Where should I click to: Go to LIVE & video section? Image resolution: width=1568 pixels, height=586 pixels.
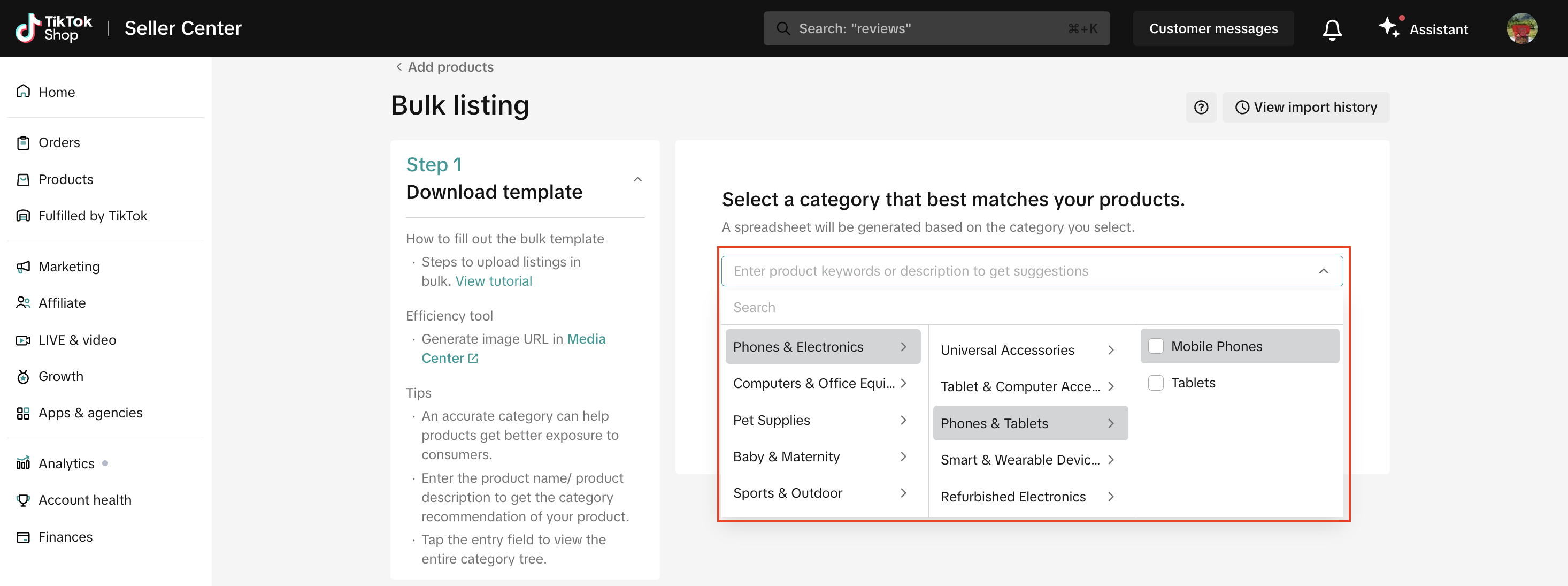coord(76,340)
